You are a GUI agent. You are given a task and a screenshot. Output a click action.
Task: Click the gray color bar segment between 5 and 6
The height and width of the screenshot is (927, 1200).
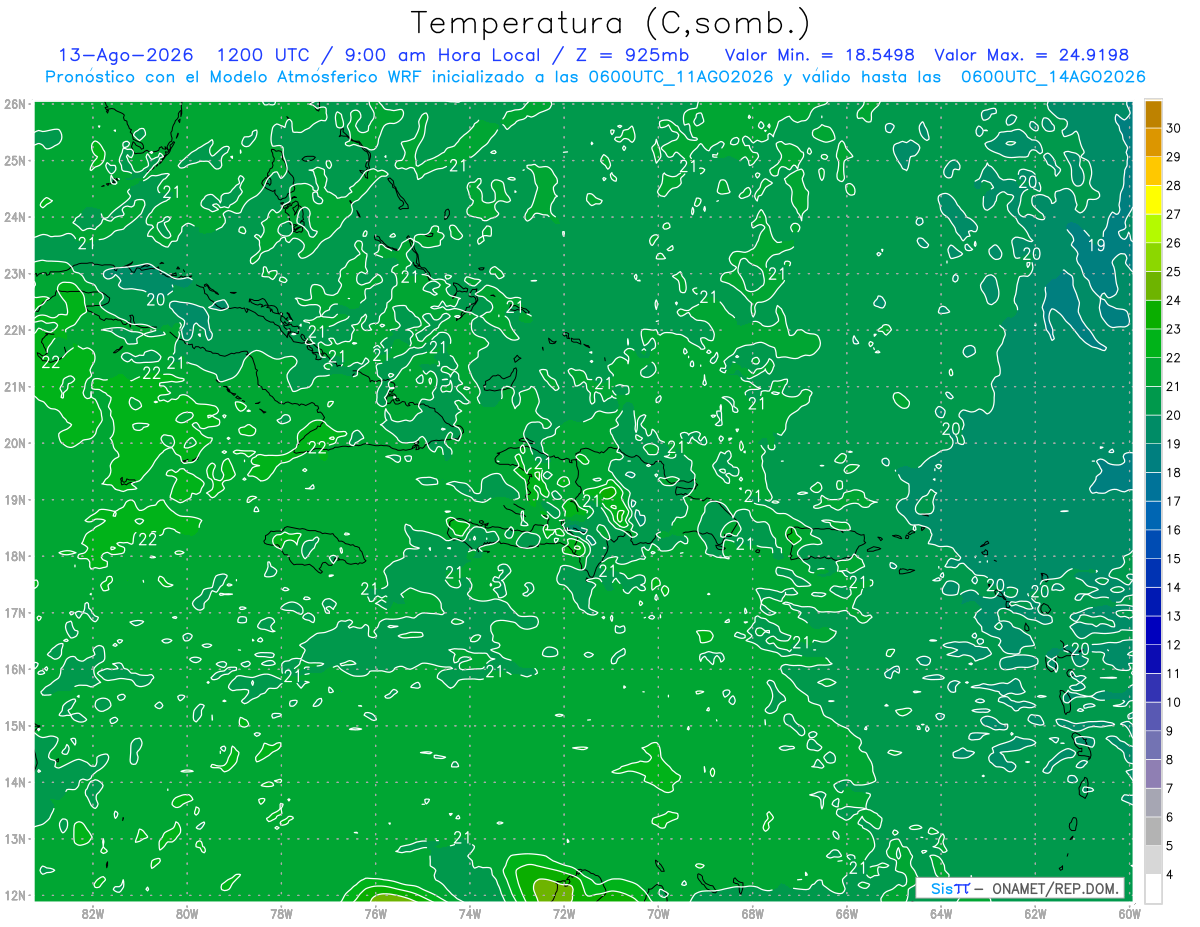pos(1153,831)
